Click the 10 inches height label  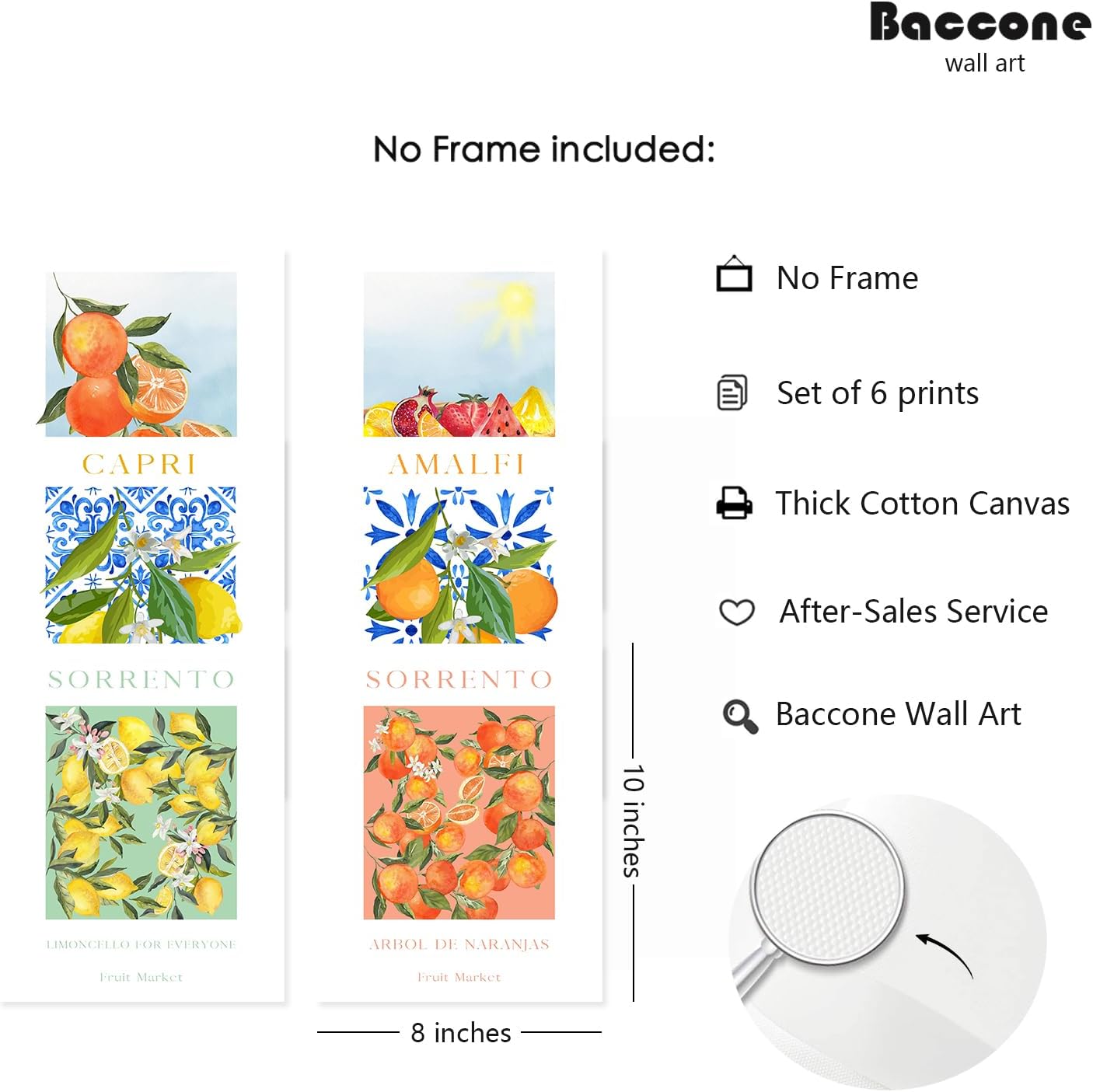pos(634,821)
